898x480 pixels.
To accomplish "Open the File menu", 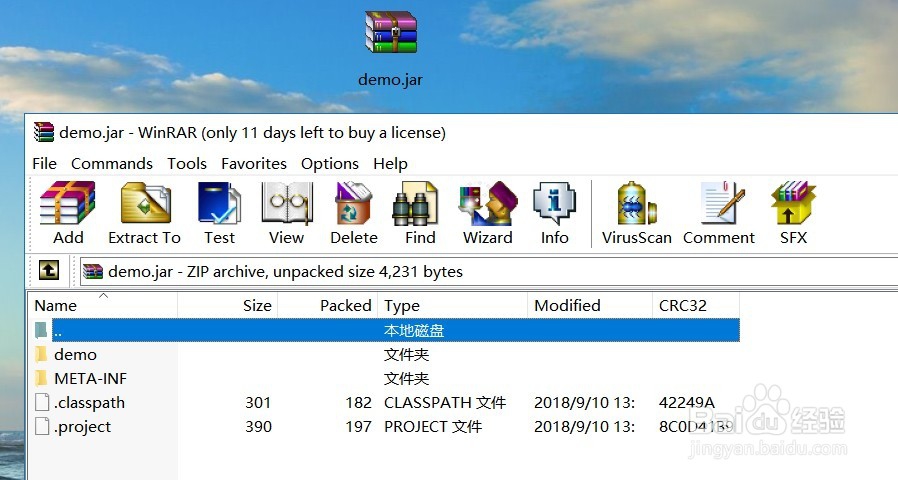I will (x=44, y=164).
